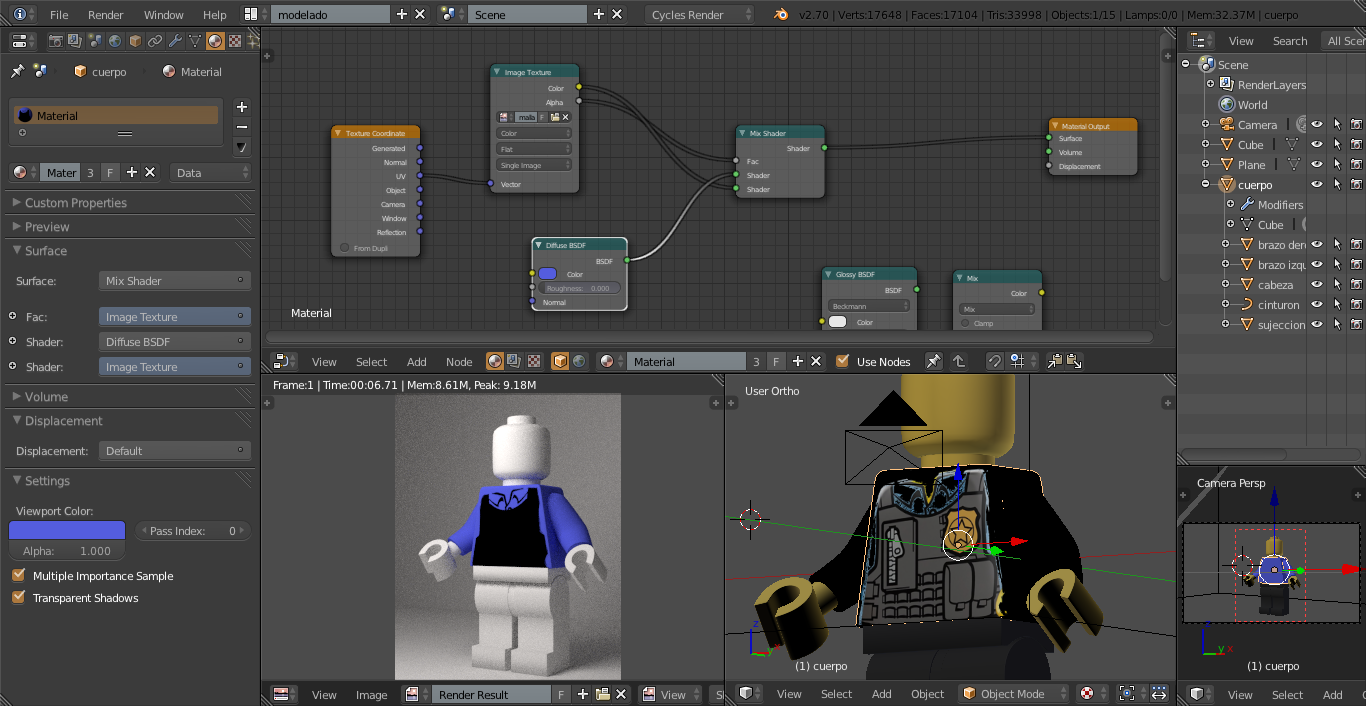Screen dimensions: 1366x706
Task: Open the World properties globe tab
Action: click(x=115, y=41)
